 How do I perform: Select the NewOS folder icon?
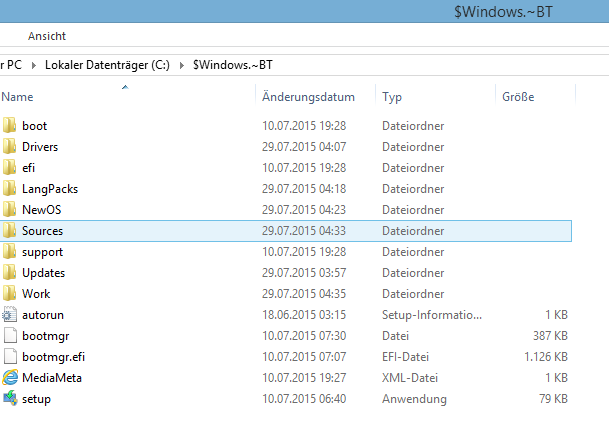[9, 209]
